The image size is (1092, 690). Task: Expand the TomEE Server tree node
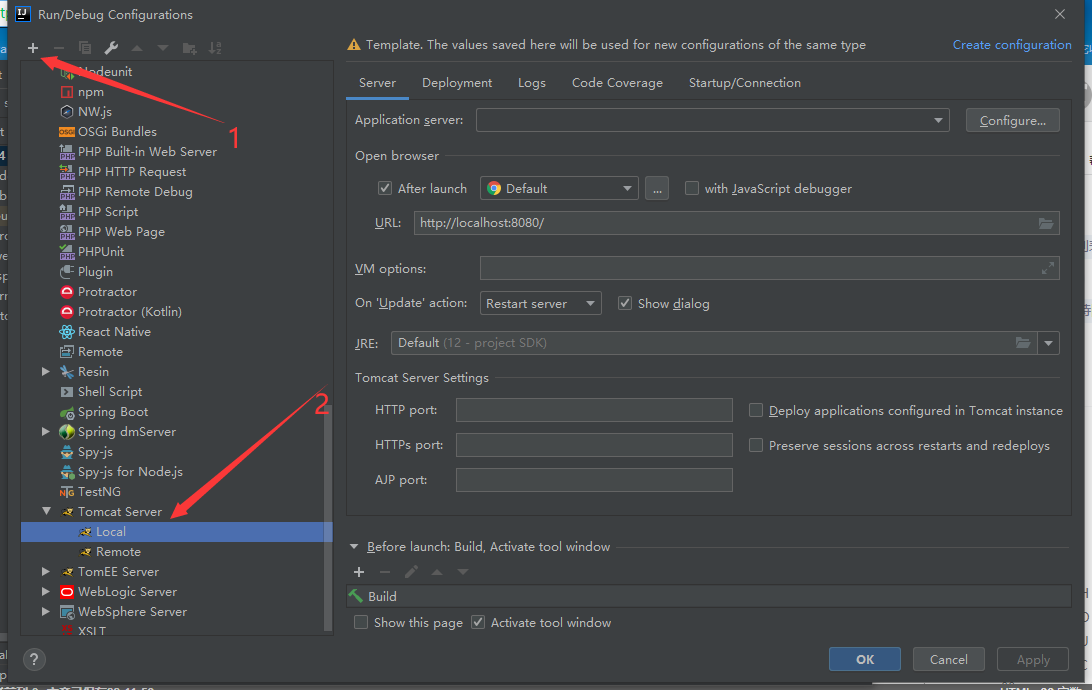click(46, 572)
